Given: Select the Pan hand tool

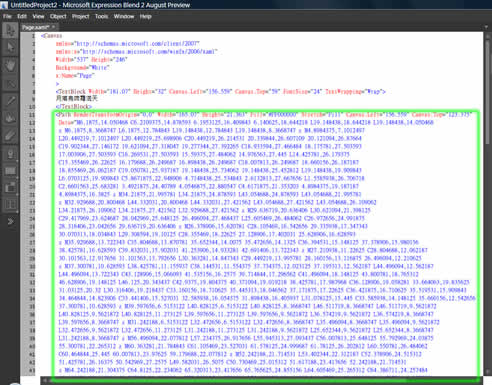Looking at the screenshot, I should point(10,65).
